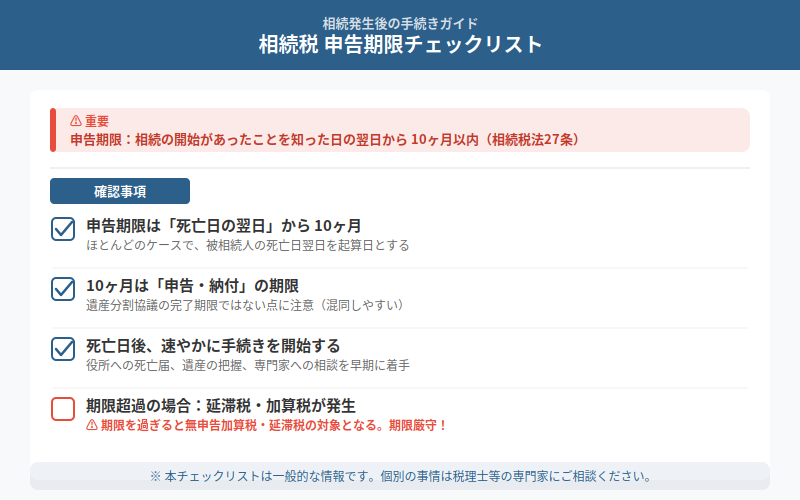Click the 申告期限 相続税法27条 alert sentence
Image resolution: width=800 pixels, height=500 pixels.
pos(325,140)
